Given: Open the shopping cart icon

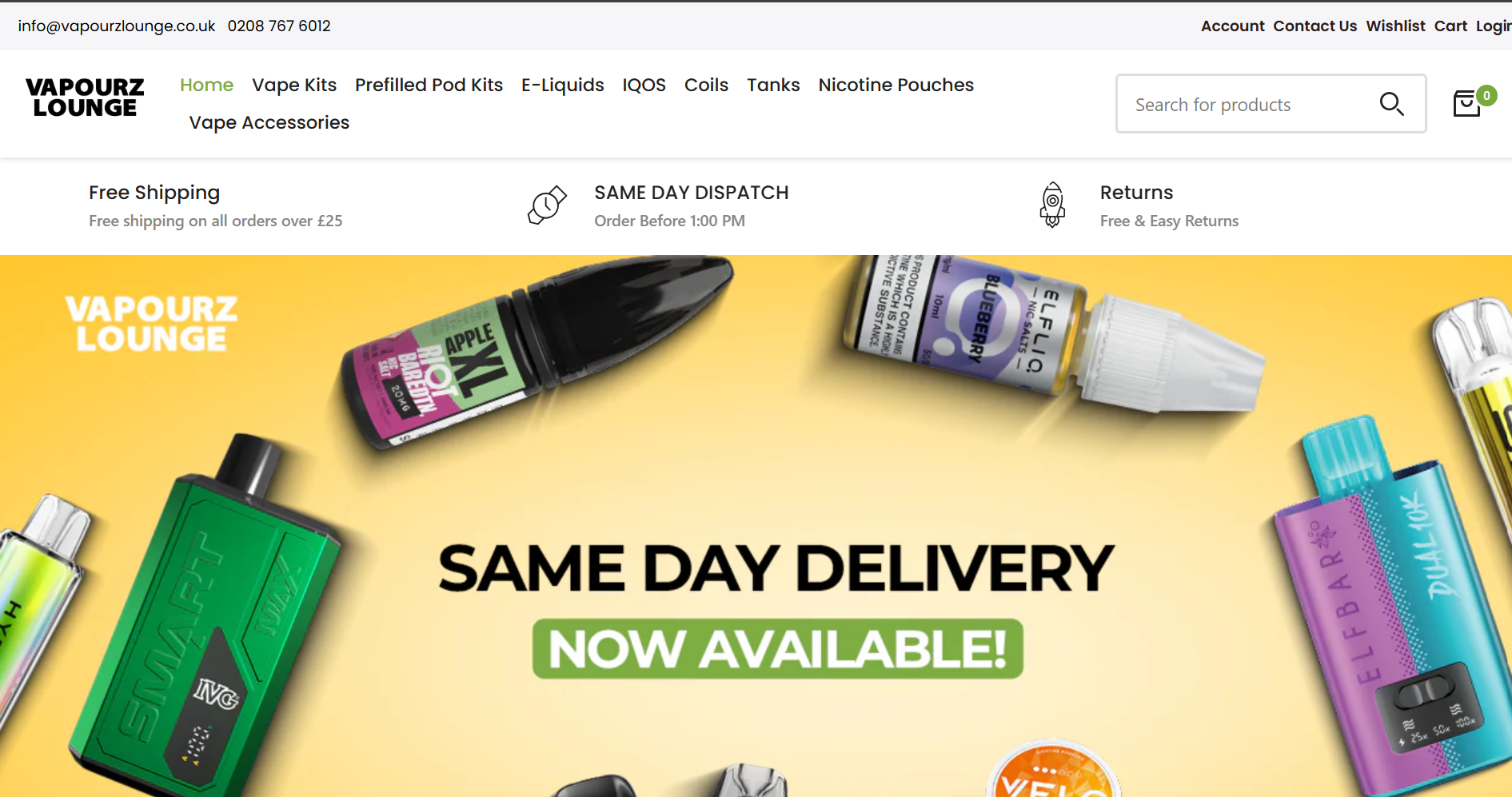Looking at the screenshot, I should point(1467,104).
